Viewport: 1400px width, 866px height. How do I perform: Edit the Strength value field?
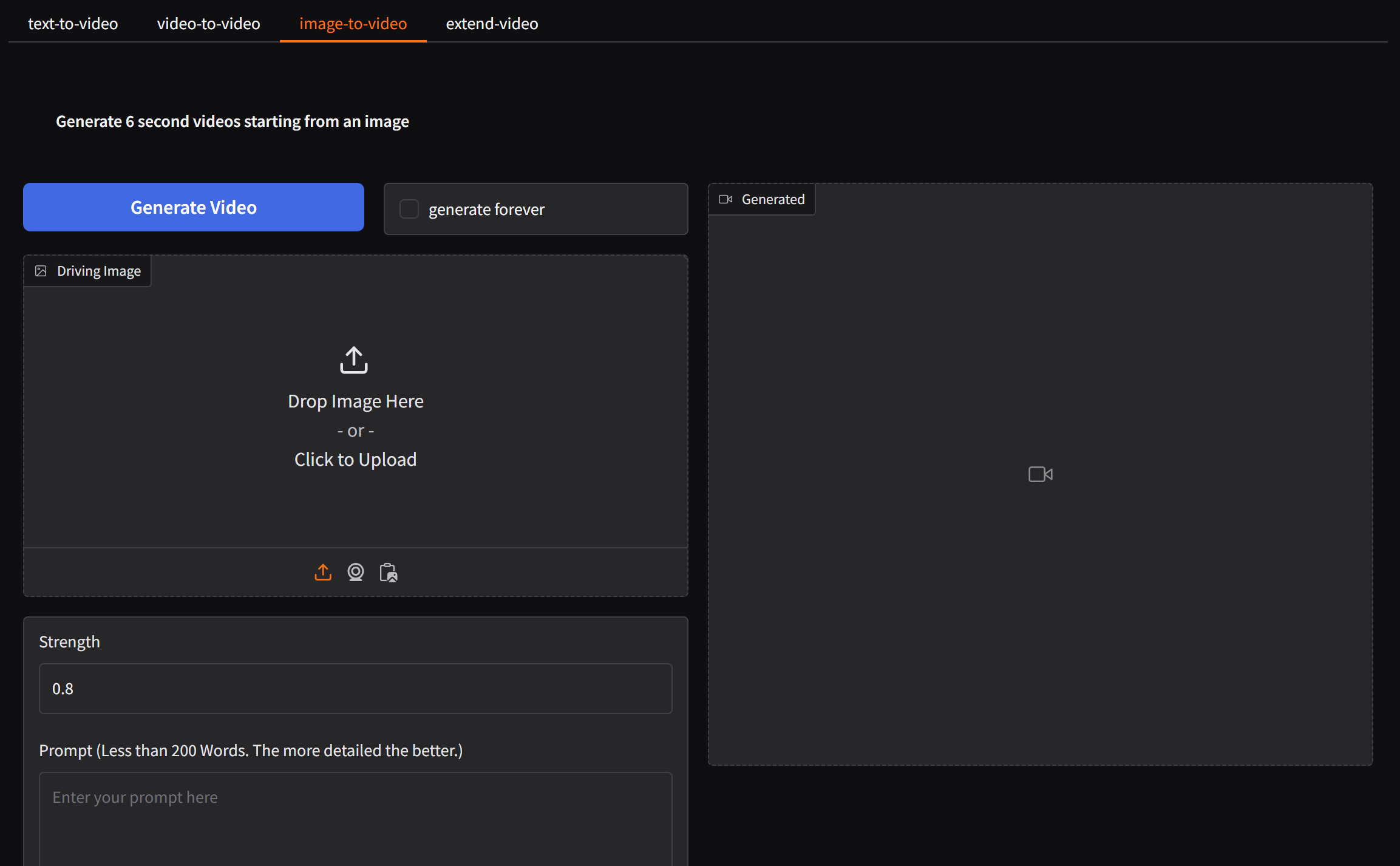pos(355,688)
